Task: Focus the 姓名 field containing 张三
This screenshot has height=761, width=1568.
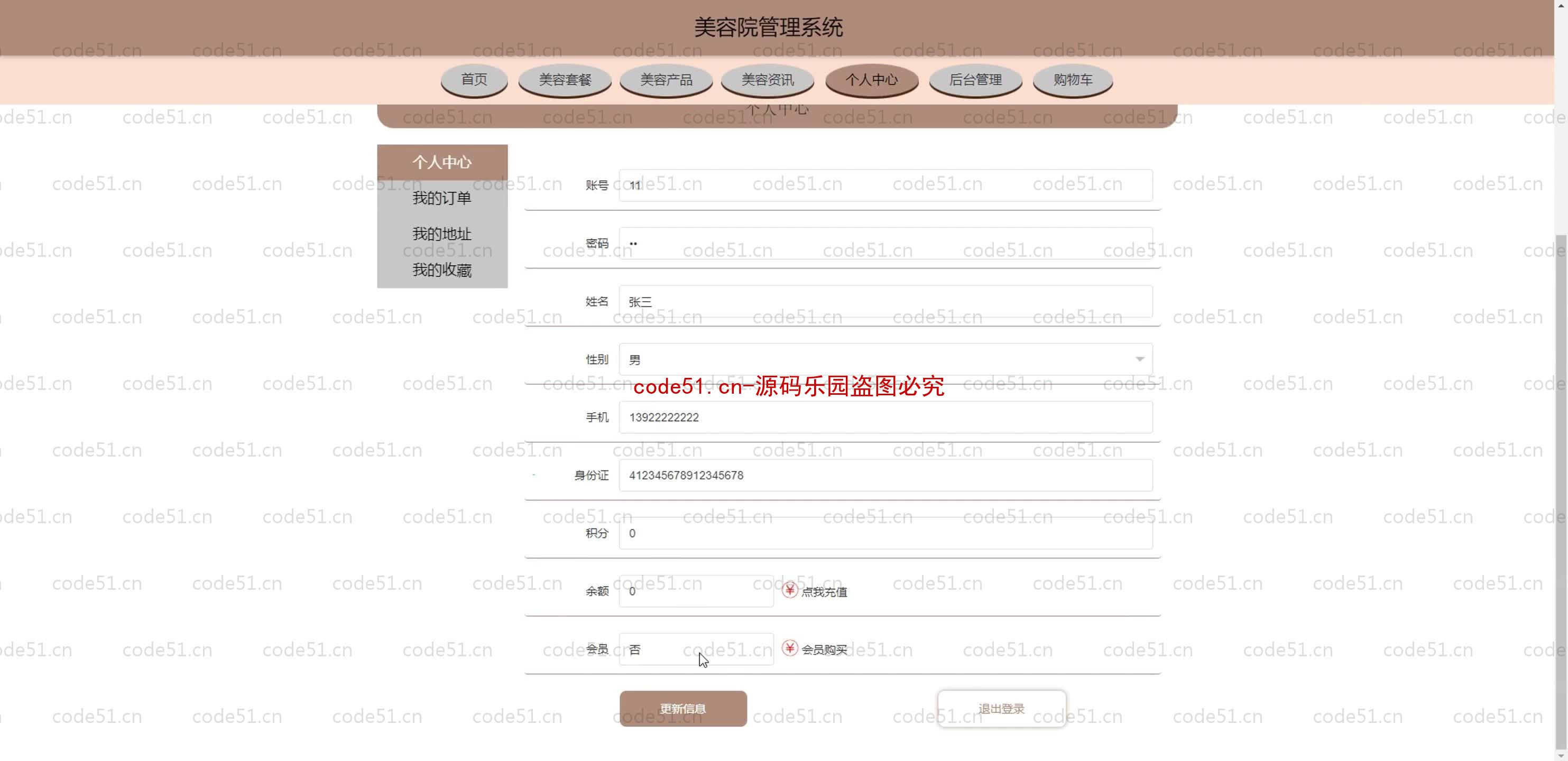Action: tap(886, 301)
